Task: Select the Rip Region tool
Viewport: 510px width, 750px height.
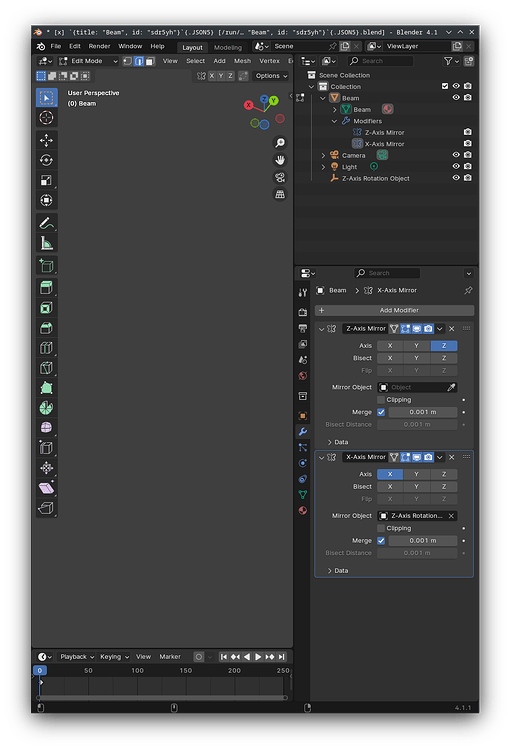Action: pyautogui.click(x=46, y=508)
